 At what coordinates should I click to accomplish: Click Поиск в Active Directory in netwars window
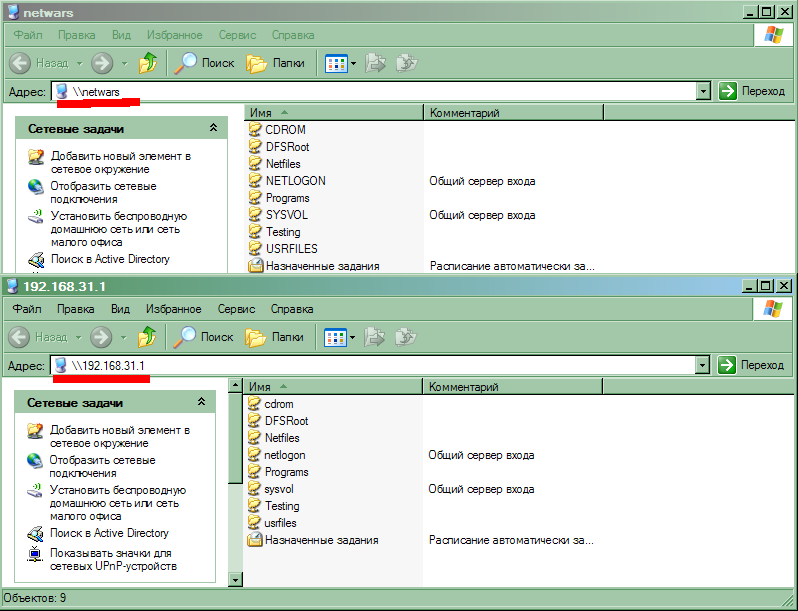pos(110,259)
